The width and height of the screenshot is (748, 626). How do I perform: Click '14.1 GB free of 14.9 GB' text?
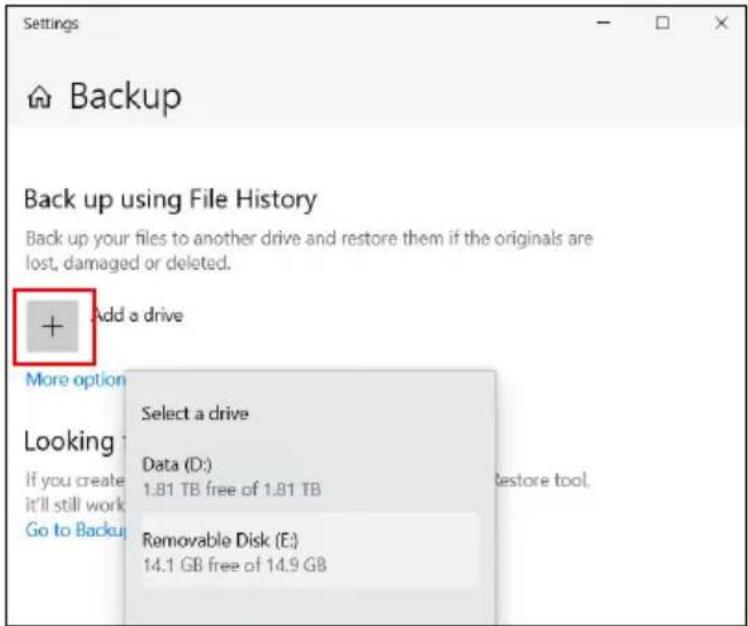[235, 565]
